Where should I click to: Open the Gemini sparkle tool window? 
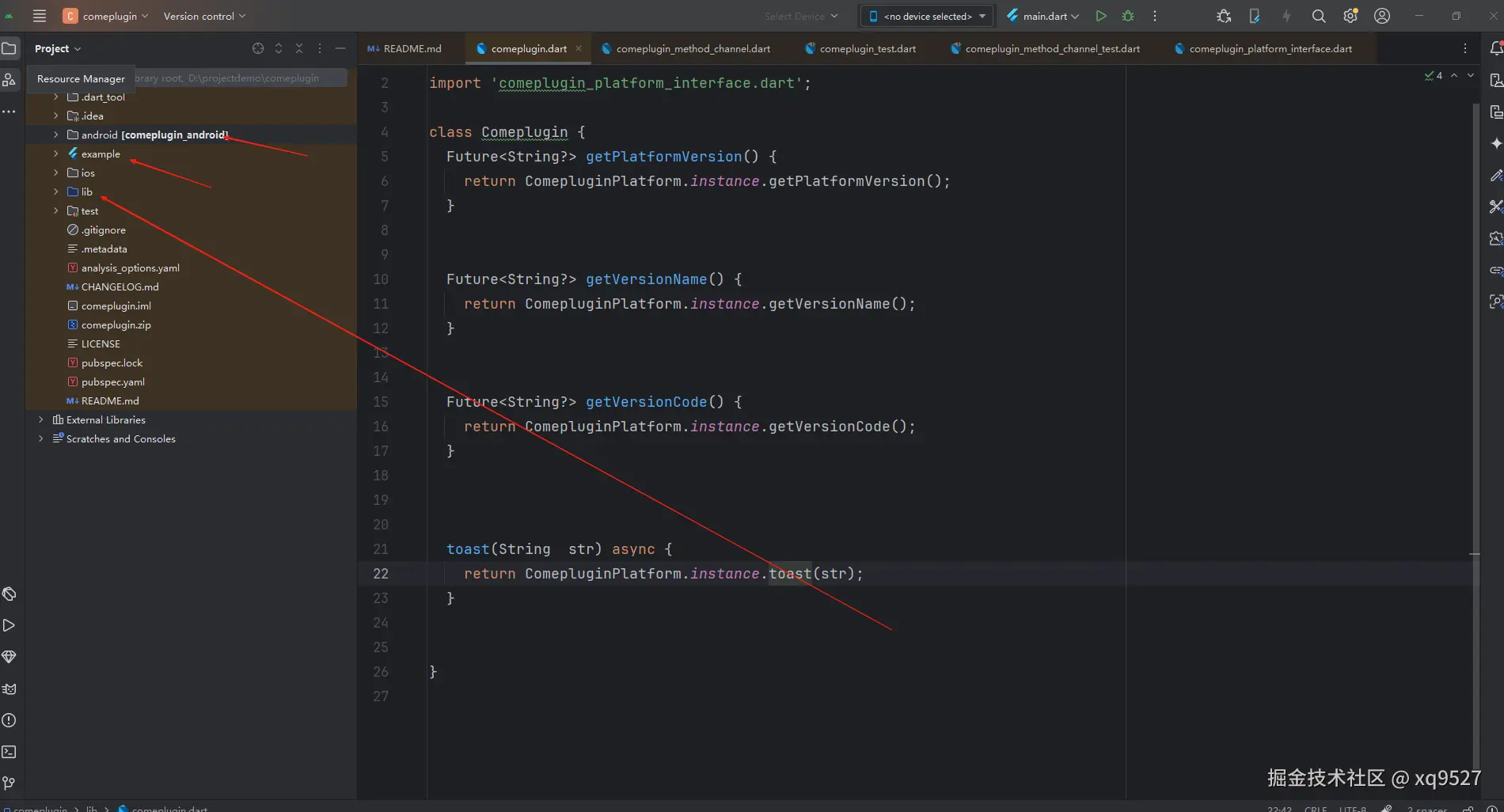coord(1496,143)
